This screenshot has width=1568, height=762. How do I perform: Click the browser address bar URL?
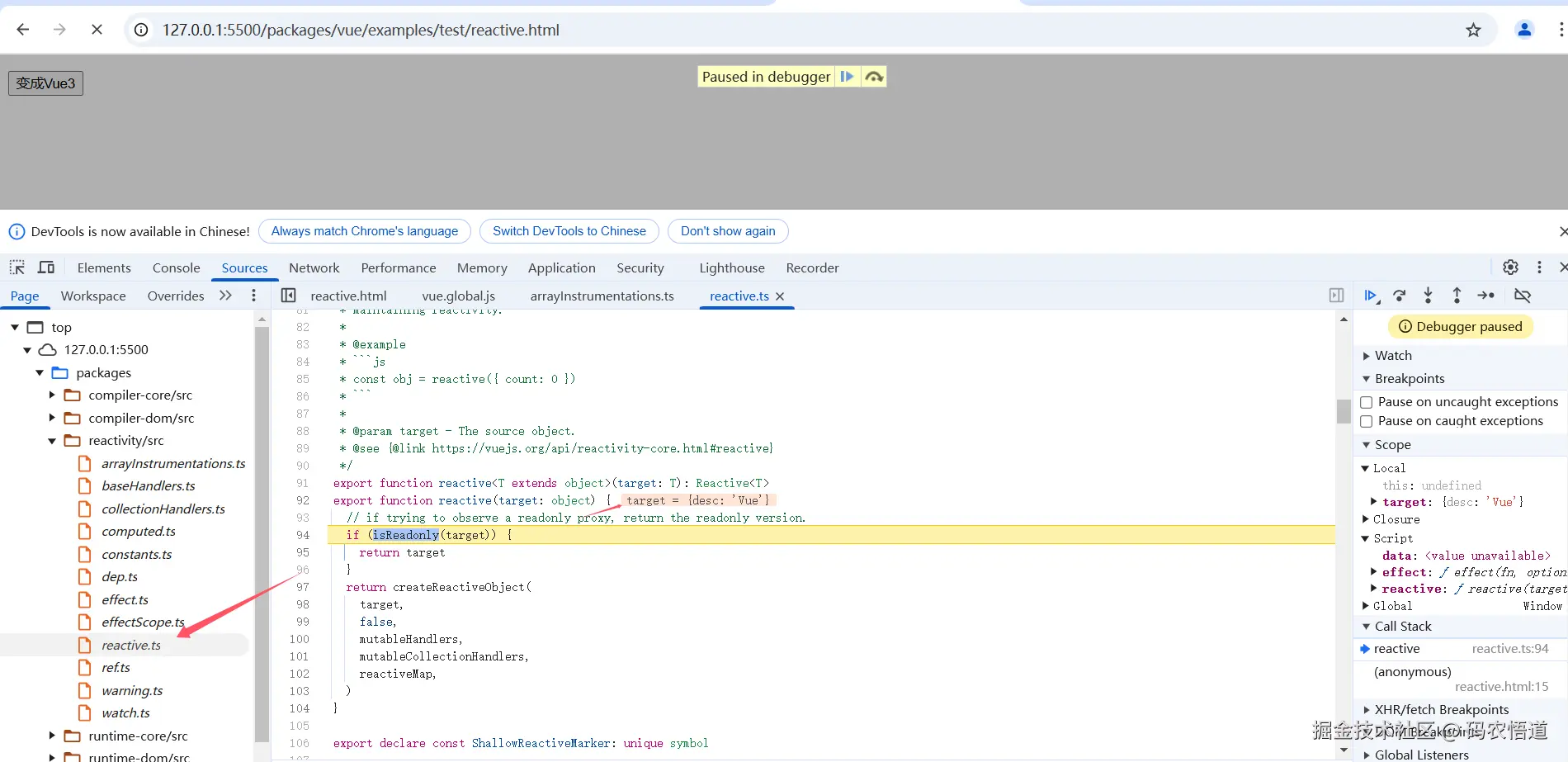point(361,31)
